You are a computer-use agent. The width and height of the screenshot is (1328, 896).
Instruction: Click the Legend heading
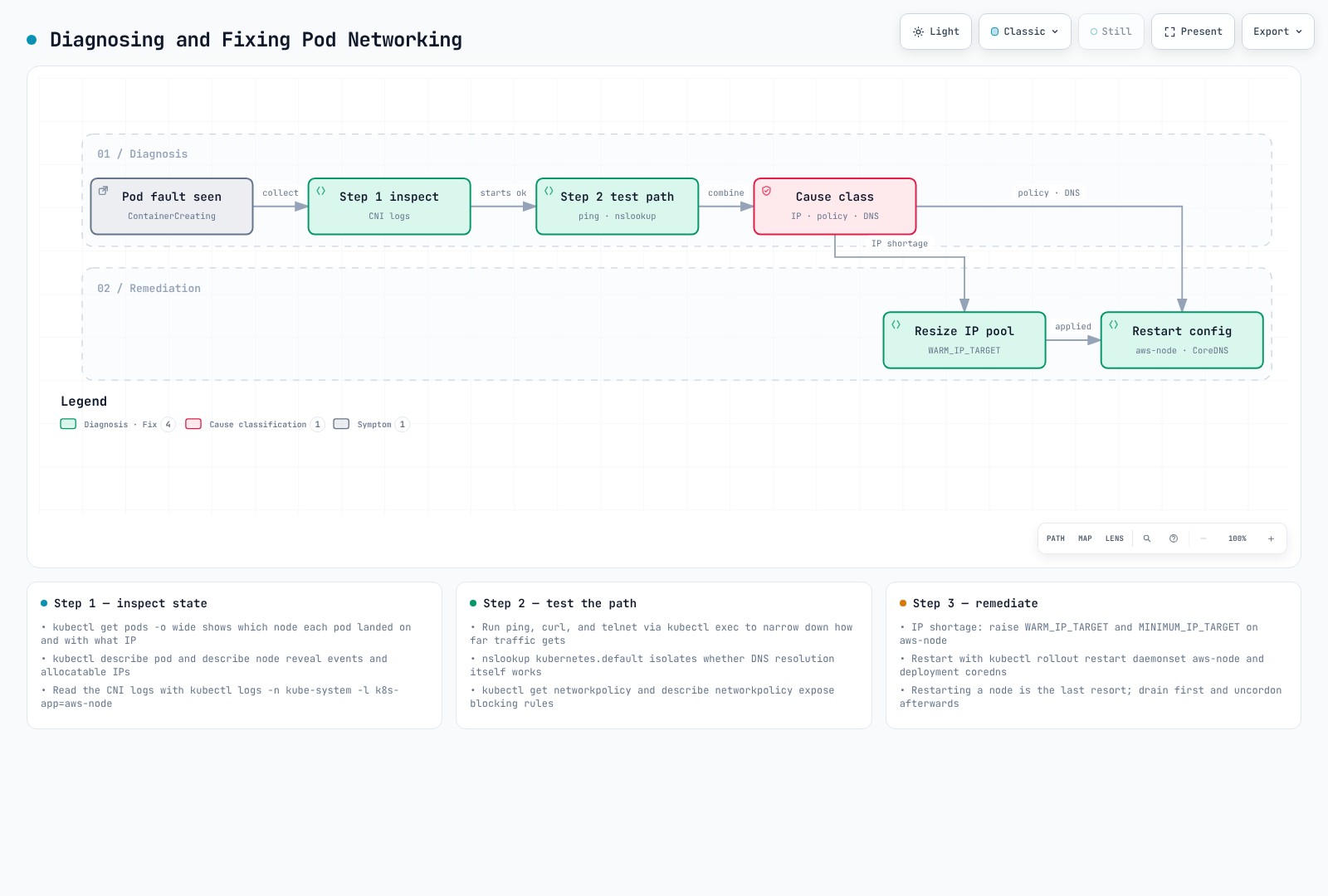click(84, 401)
